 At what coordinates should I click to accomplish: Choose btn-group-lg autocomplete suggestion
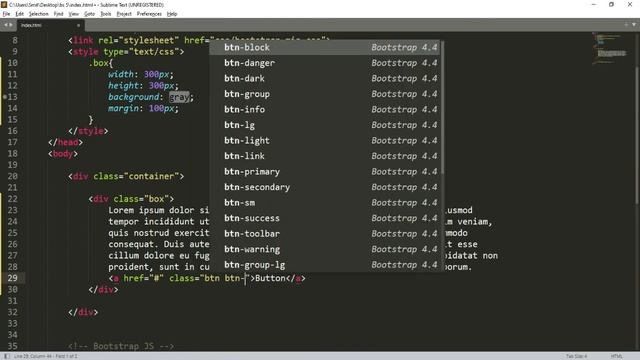[325, 264]
